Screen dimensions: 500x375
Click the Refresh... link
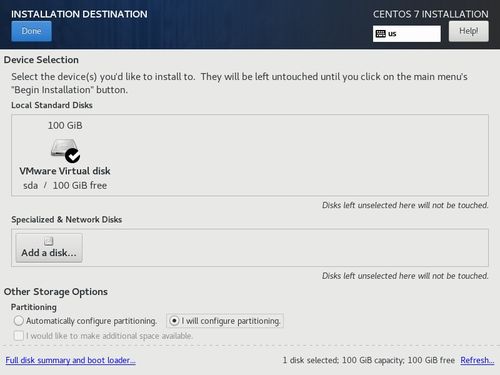pyautogui.click(x=477, y=360)
